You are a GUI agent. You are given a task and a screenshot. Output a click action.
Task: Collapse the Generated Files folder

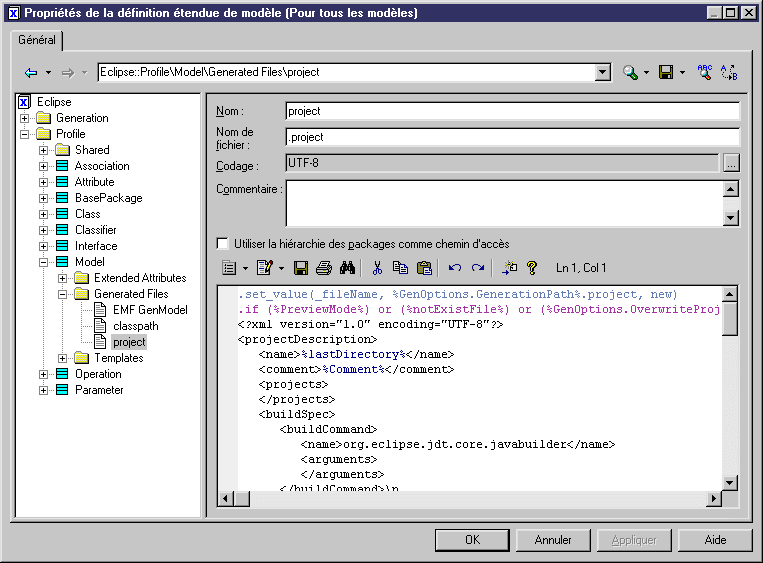(62, 294)
